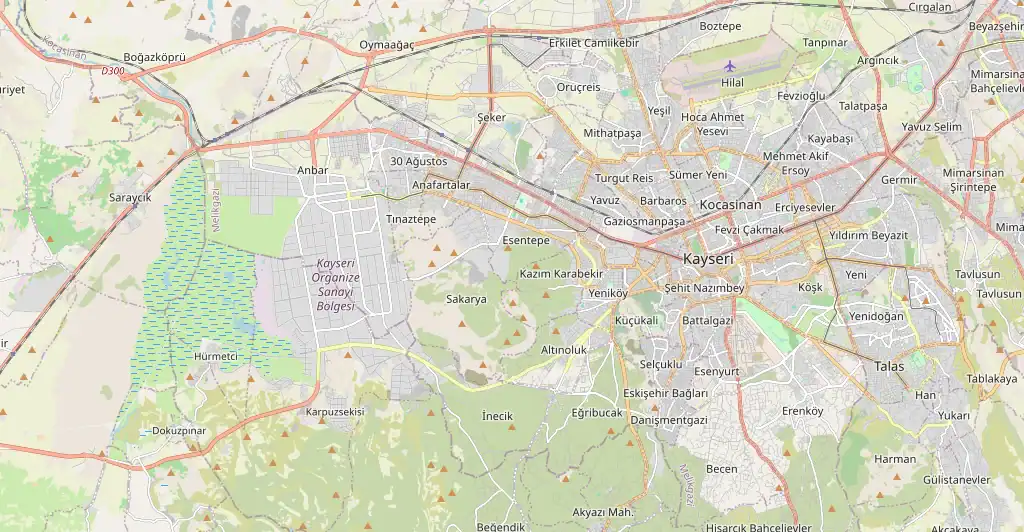Click the Şehit Nazımbey label
This screenshot has width=1024, height=532.
click(704, 288)
